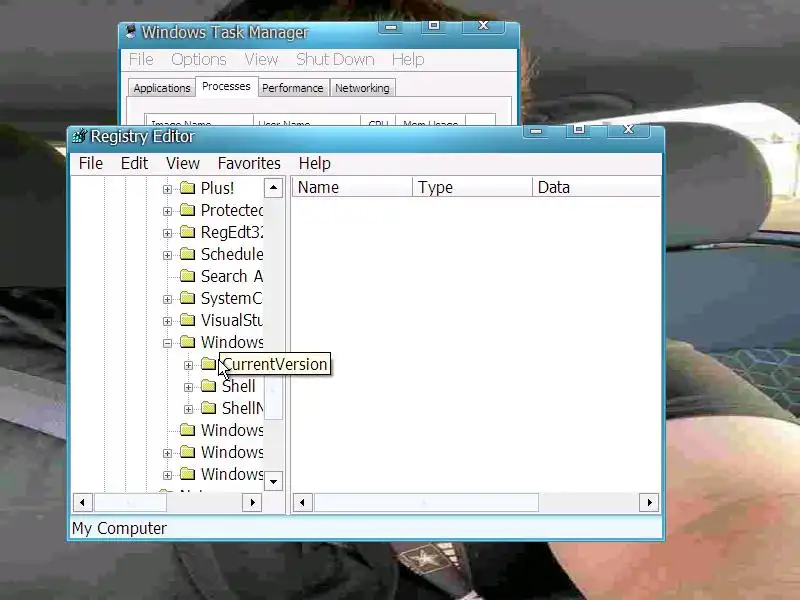
Task: Click the My Computer status bar text
Action: click(119, 529)
